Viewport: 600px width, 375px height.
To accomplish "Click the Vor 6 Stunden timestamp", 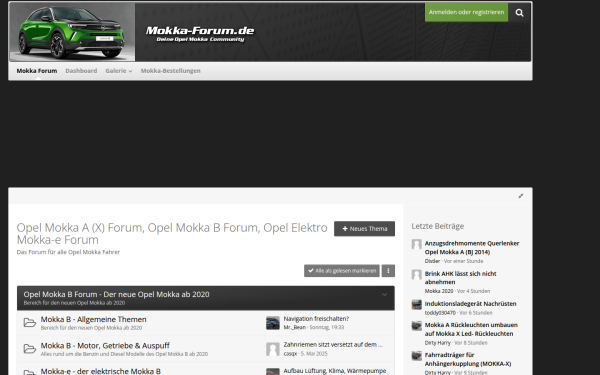I will tap(476, 313).
